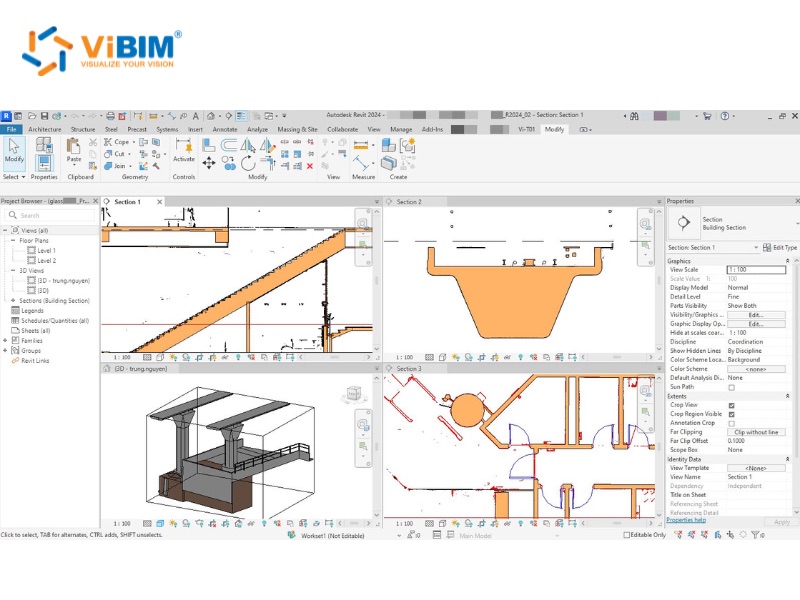Expand the Groups node

point(5,351)
